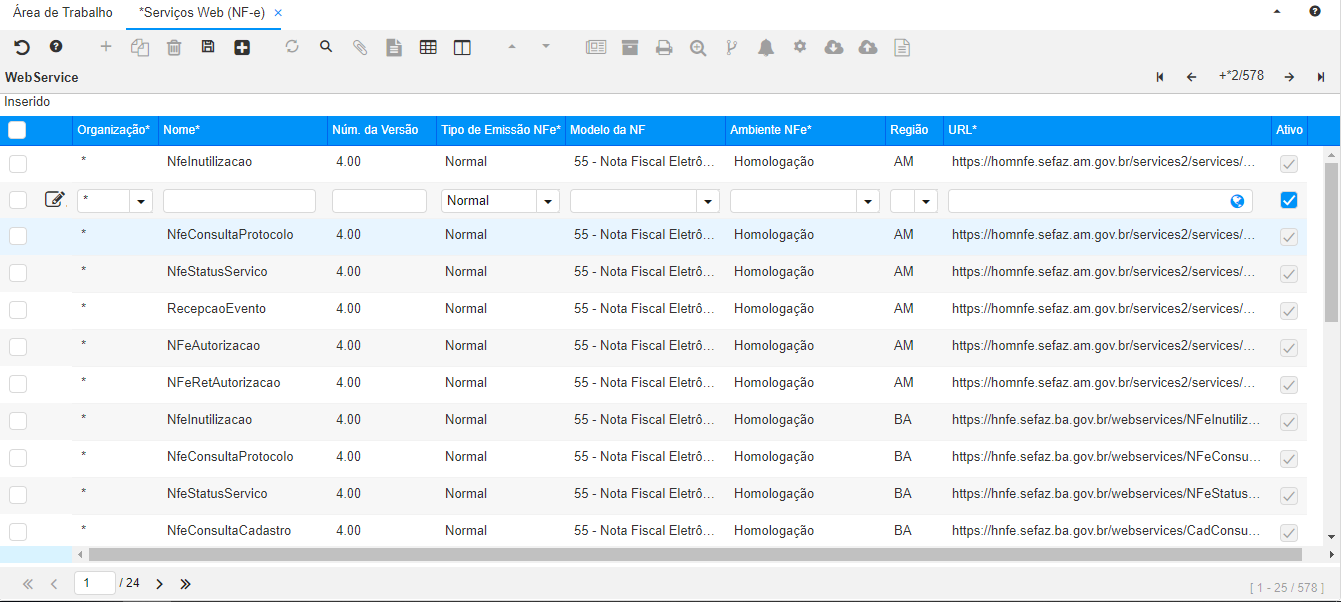Expand the Modelo da NF dropdown
Viewport: 1341px width, 602px height.
708,201
